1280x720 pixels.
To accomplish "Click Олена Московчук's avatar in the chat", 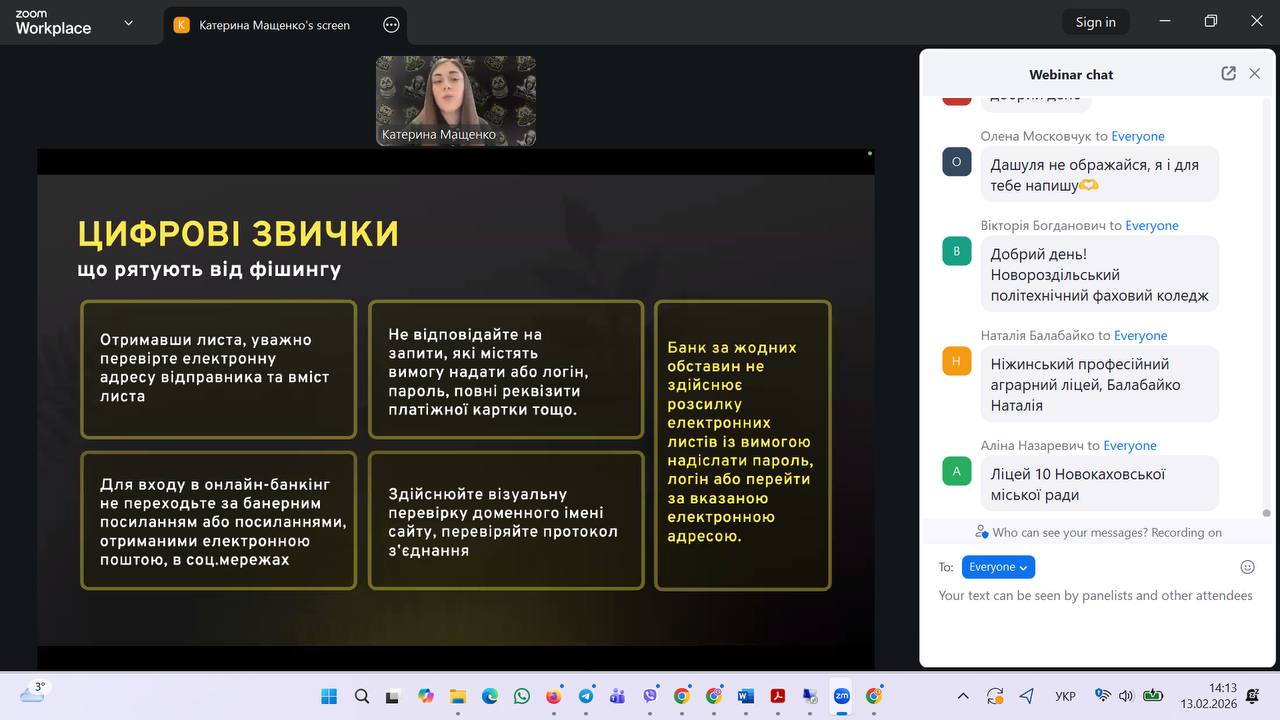I will 956,161.
